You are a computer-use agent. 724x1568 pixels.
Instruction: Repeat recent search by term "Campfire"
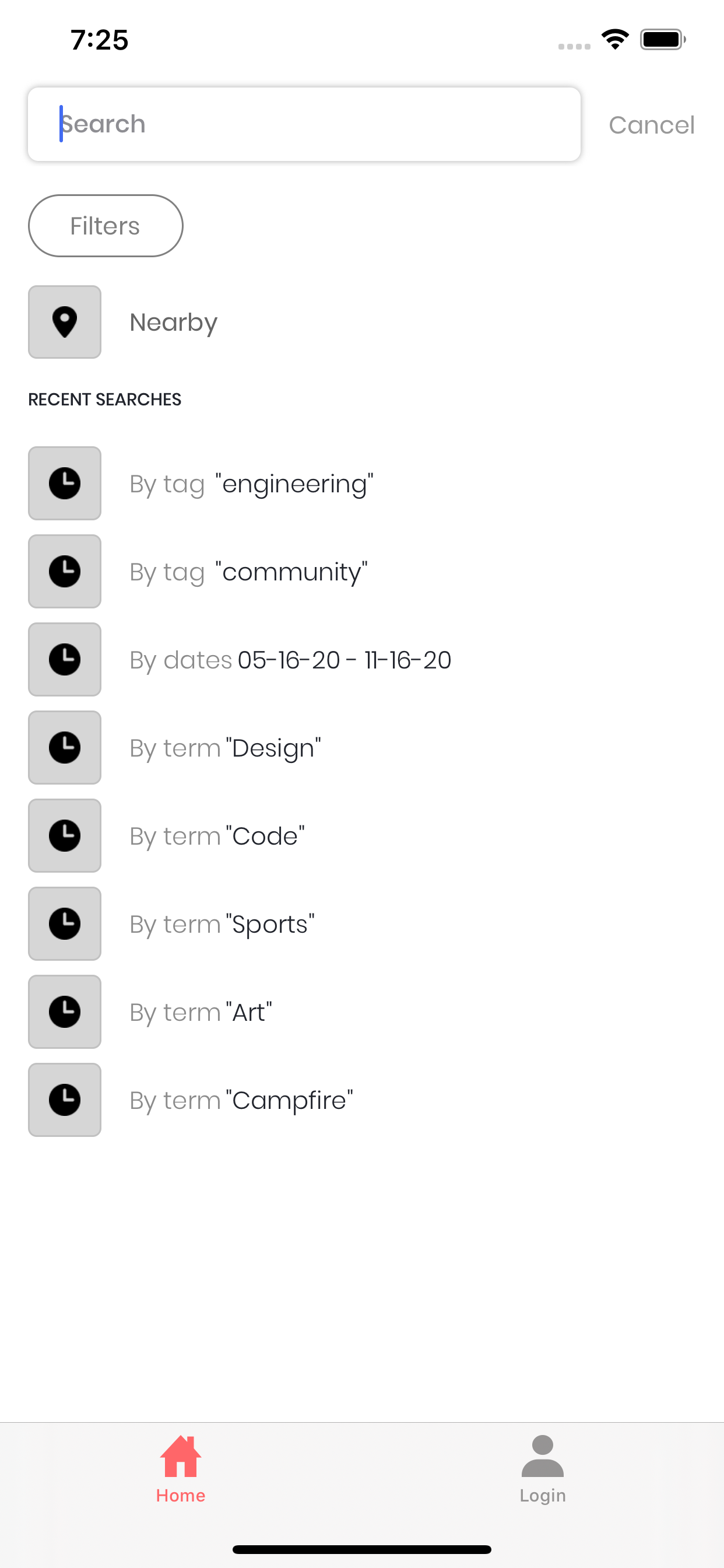(362, 1100)
